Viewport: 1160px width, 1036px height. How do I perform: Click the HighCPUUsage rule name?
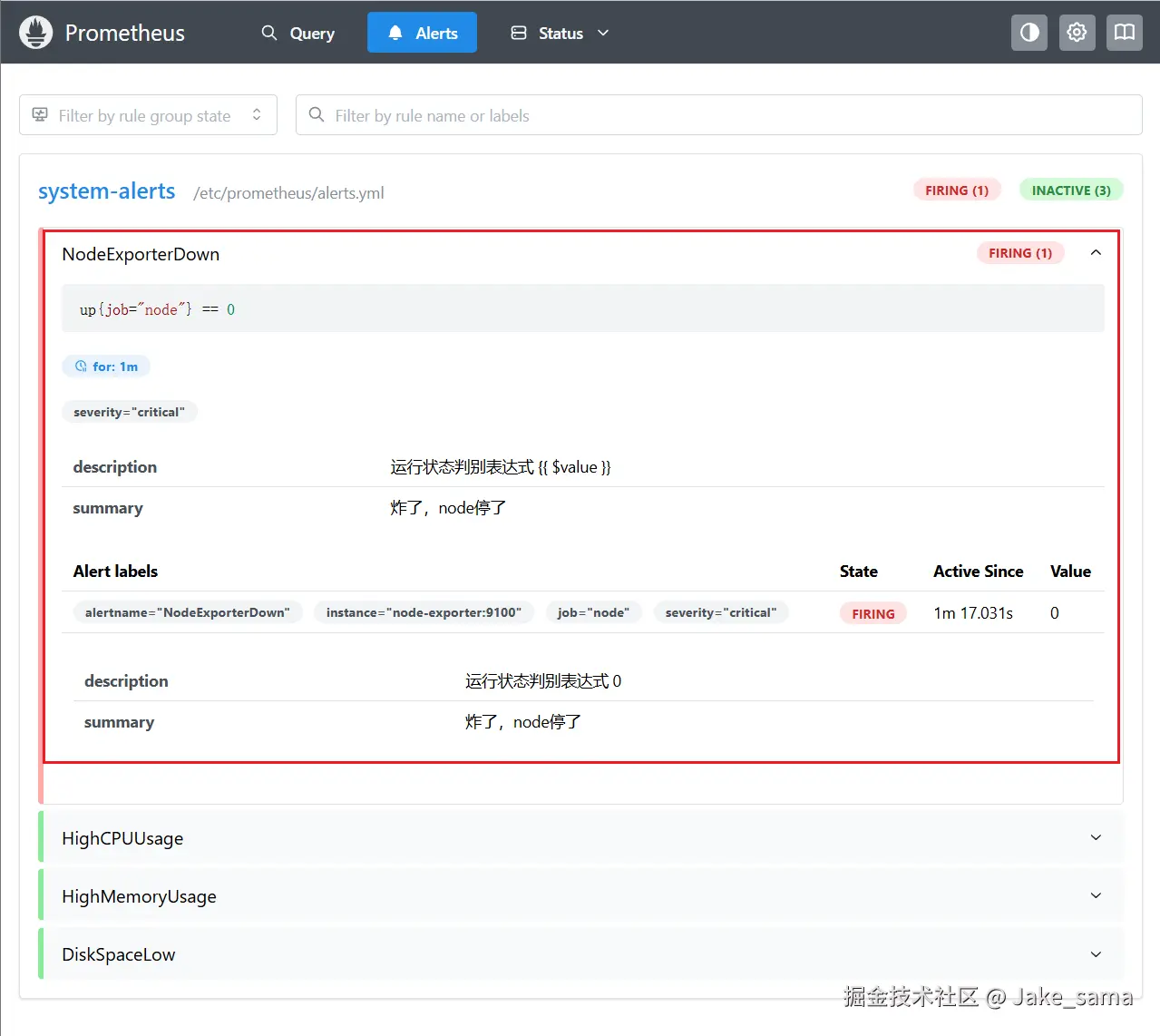pos(122,838)
